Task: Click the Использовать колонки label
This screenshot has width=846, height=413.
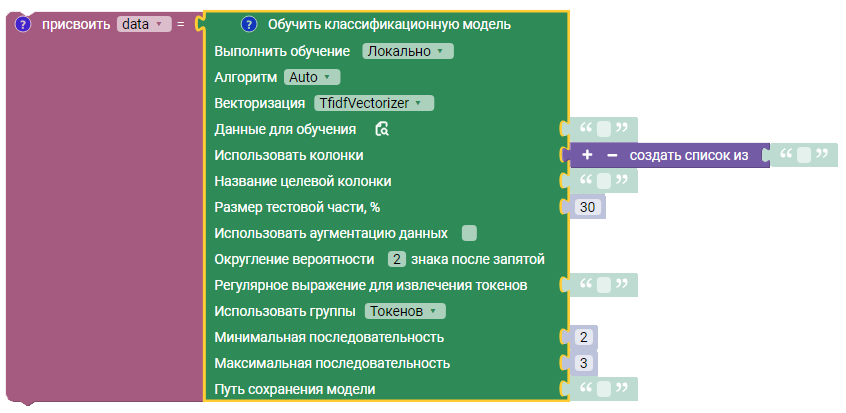Action: click(x=289, y=155)
